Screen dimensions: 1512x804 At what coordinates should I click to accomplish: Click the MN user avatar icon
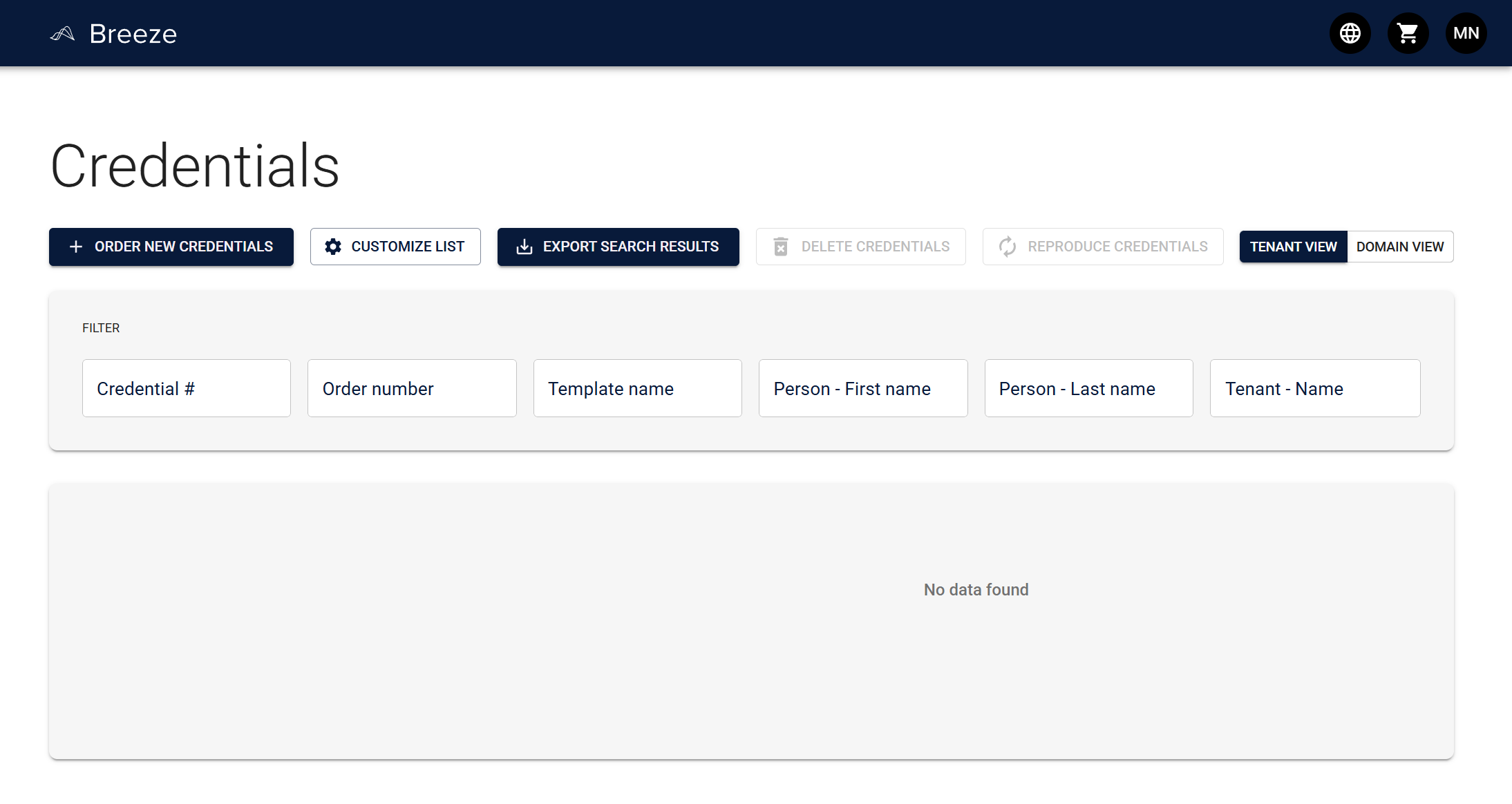(x=1466, y=32)
